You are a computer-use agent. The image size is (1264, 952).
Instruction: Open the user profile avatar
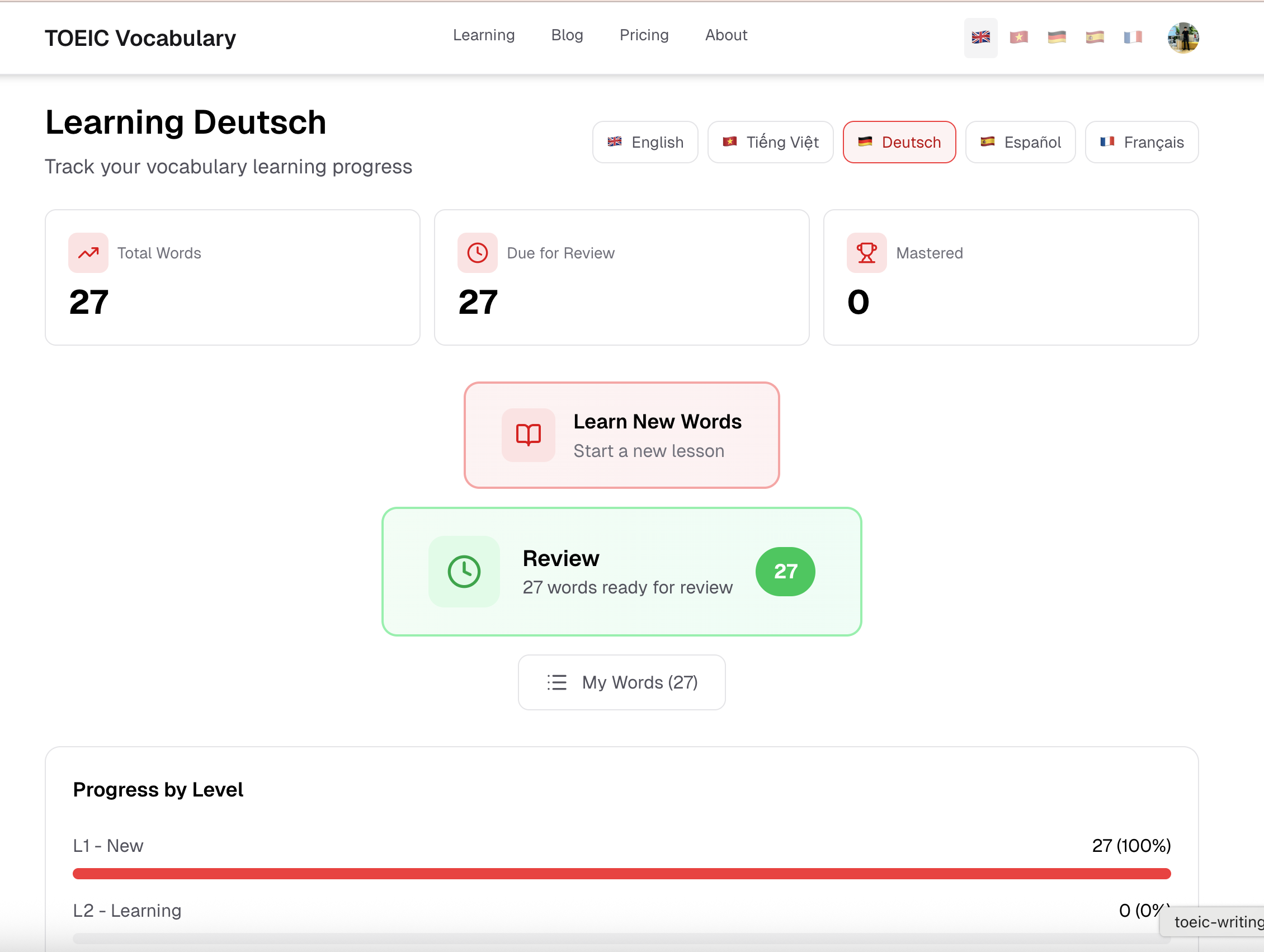[1183, 37]
